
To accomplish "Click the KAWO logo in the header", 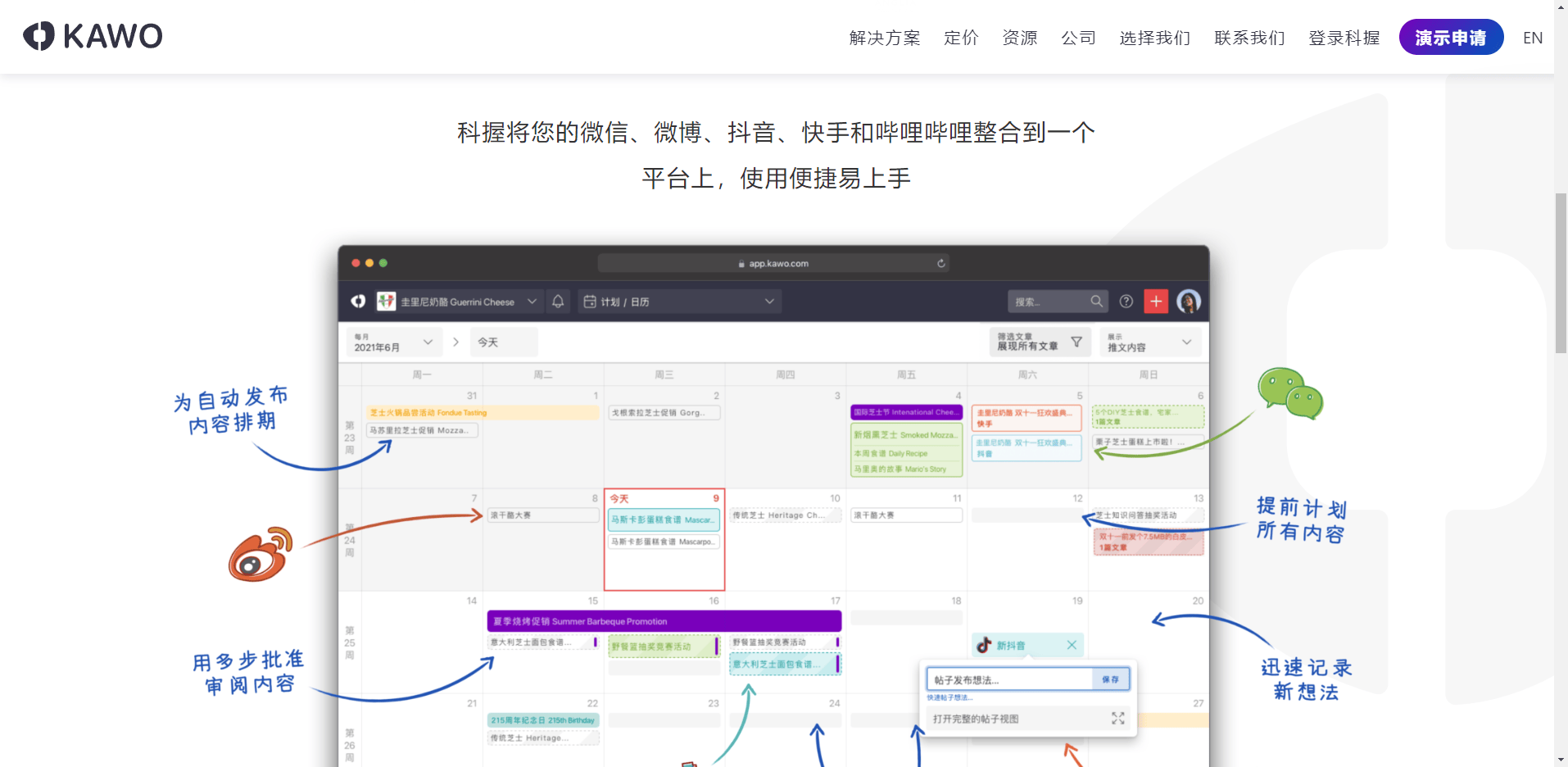I will 93,36.
